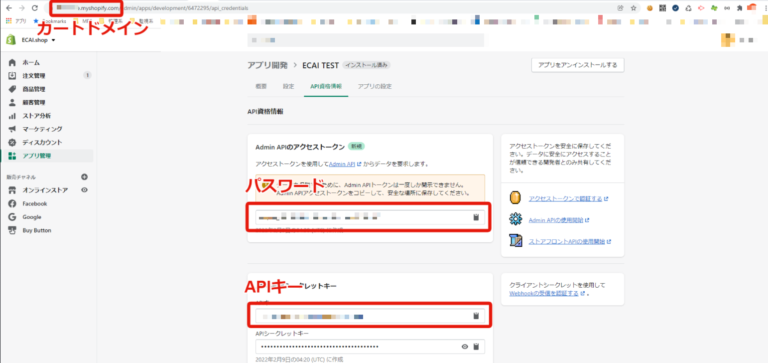Copy the API secret key with the clipboard icon
The image size is (768, 363).
(x=476, y=347)
